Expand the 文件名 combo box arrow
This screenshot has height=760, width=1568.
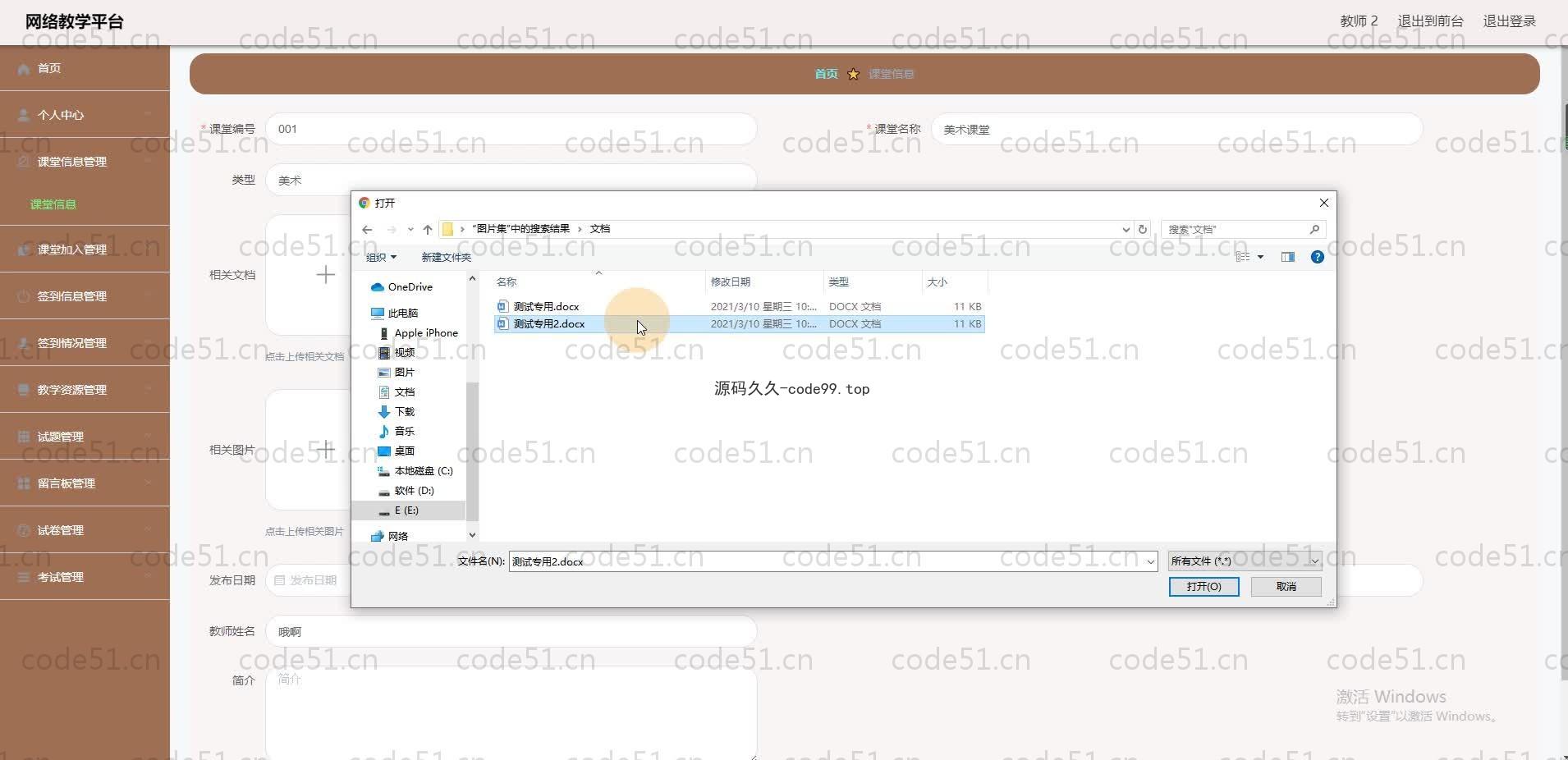coord(1150,562)
